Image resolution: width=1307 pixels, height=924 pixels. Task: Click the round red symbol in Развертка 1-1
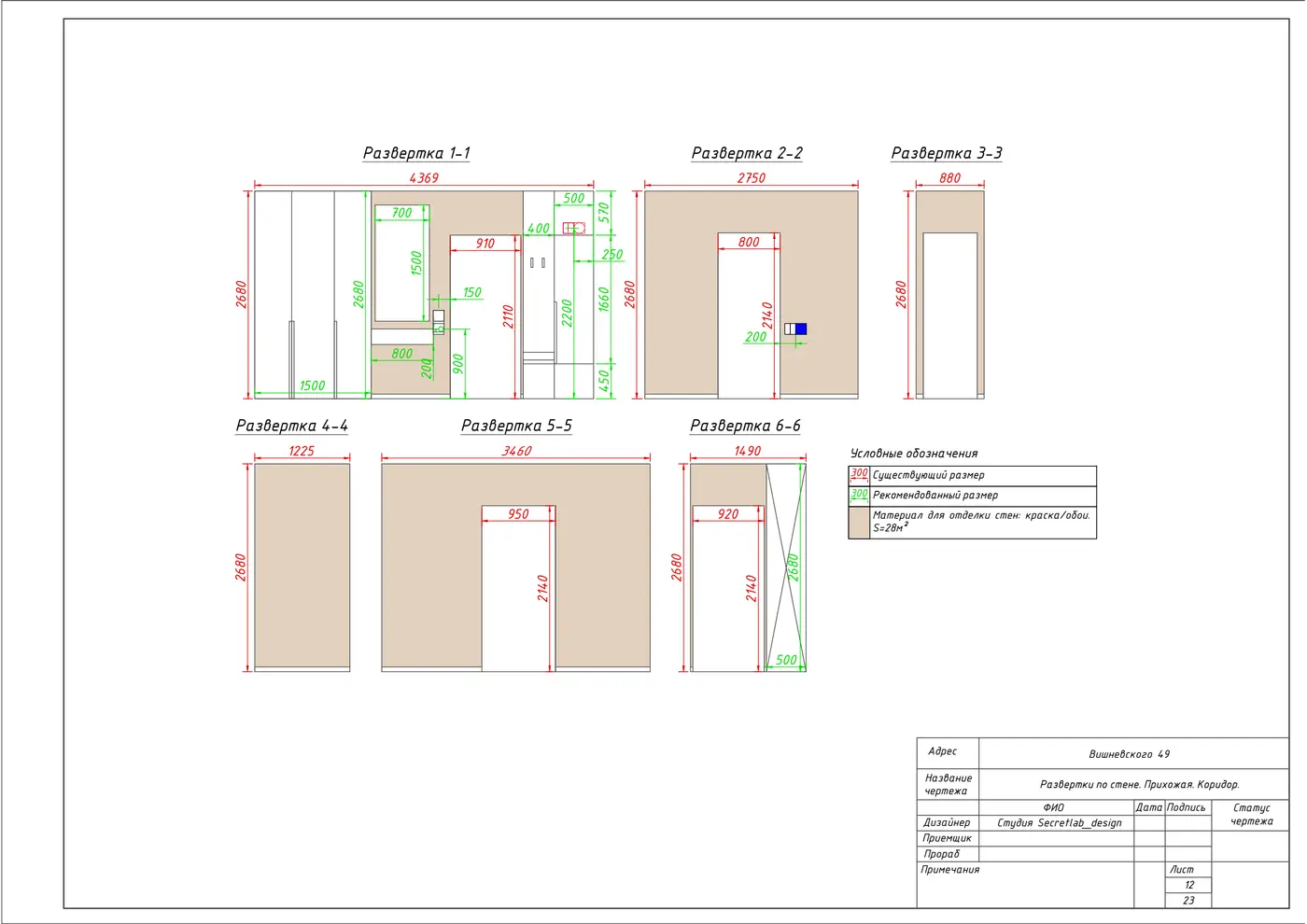pos(580,228)
